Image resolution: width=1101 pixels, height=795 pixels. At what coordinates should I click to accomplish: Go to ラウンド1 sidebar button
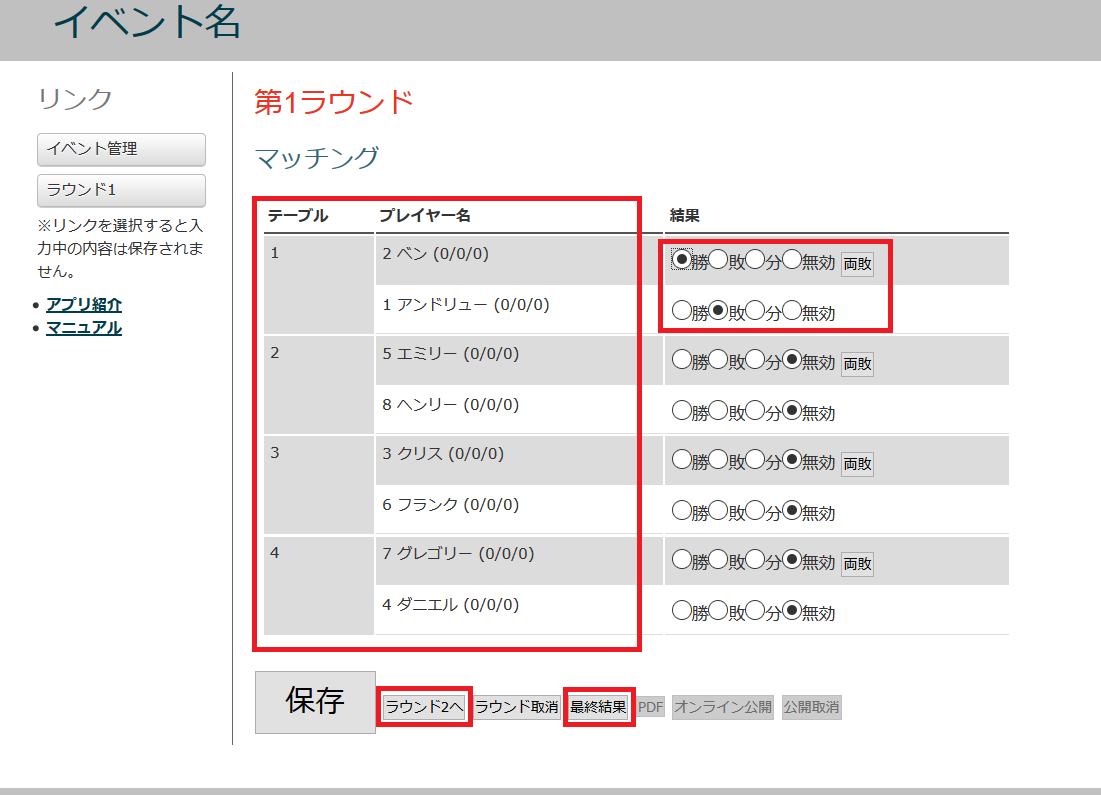[x=121, y=190]
